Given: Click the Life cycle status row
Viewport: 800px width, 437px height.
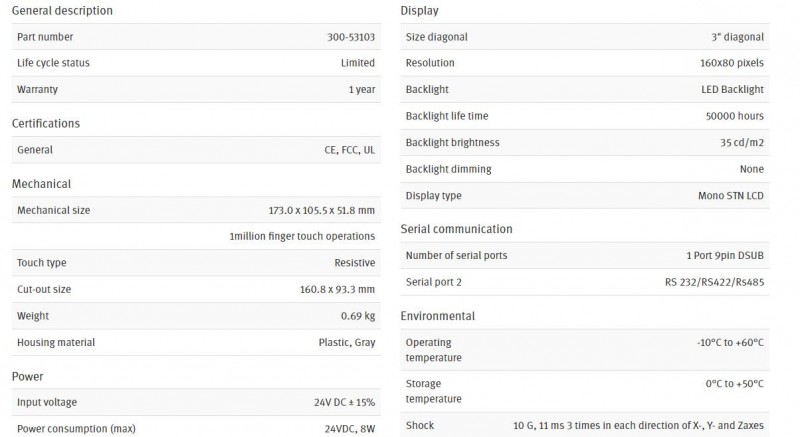Looking at the screenshot, I should click(x=196, y=63).
